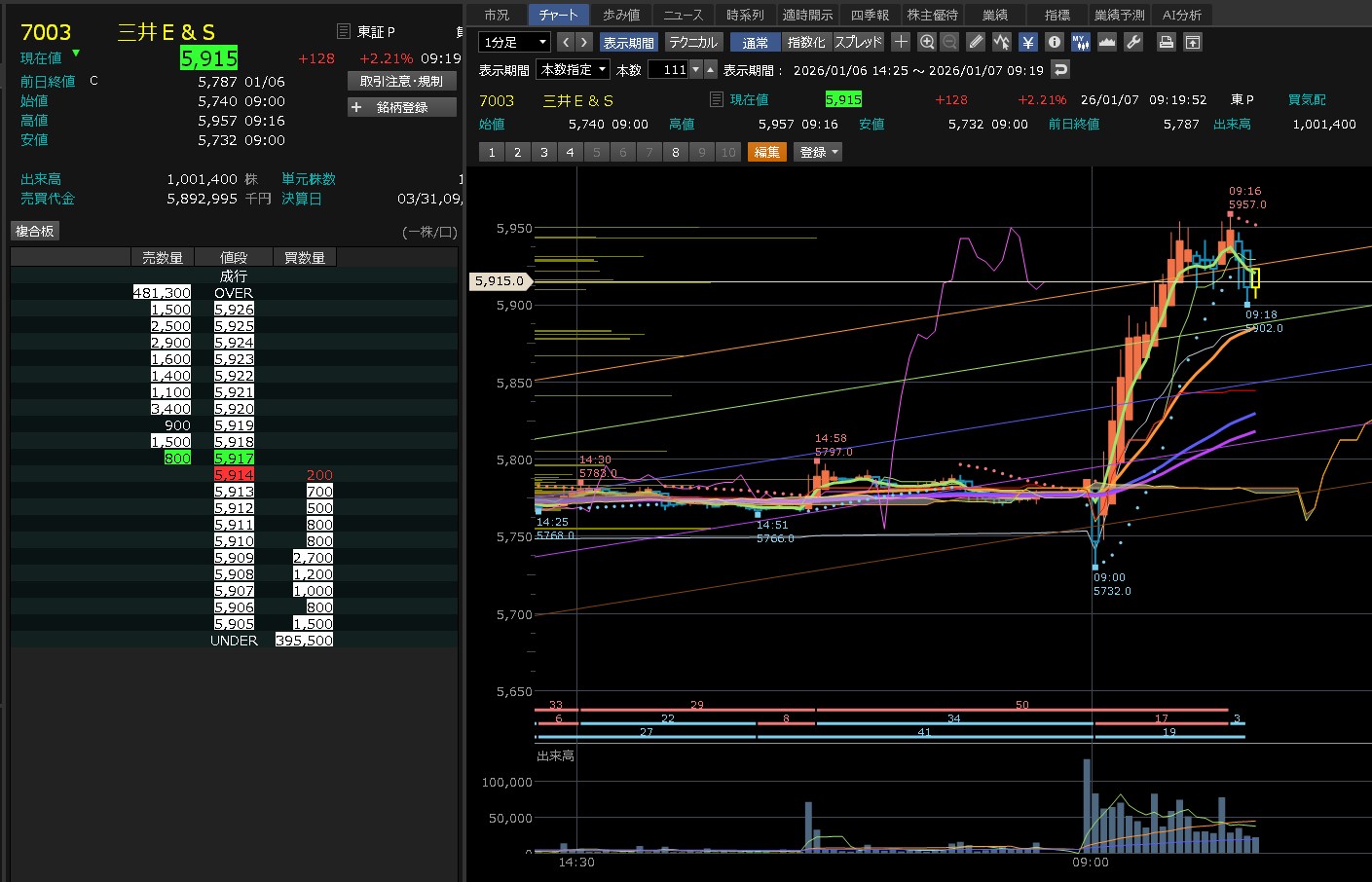This screenshot has height=882, width=1372.
Task: Select chart preset number 8
Action: coord(675,152)
